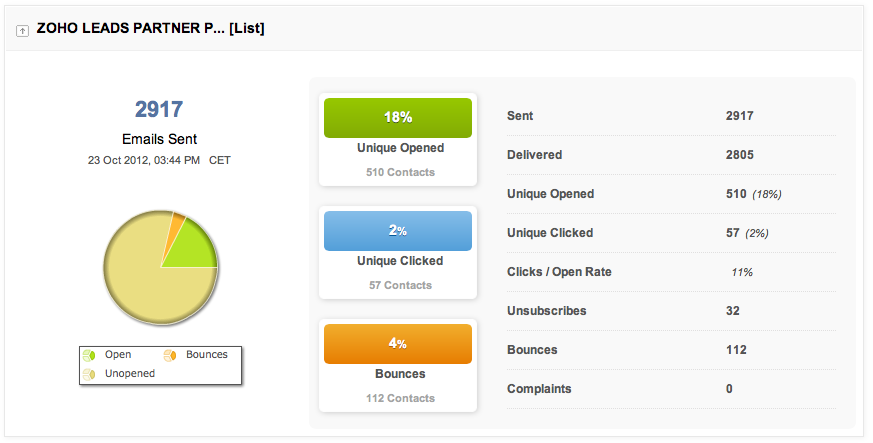Collapse the Zoho Leads Partner list panel

[22, 31]
